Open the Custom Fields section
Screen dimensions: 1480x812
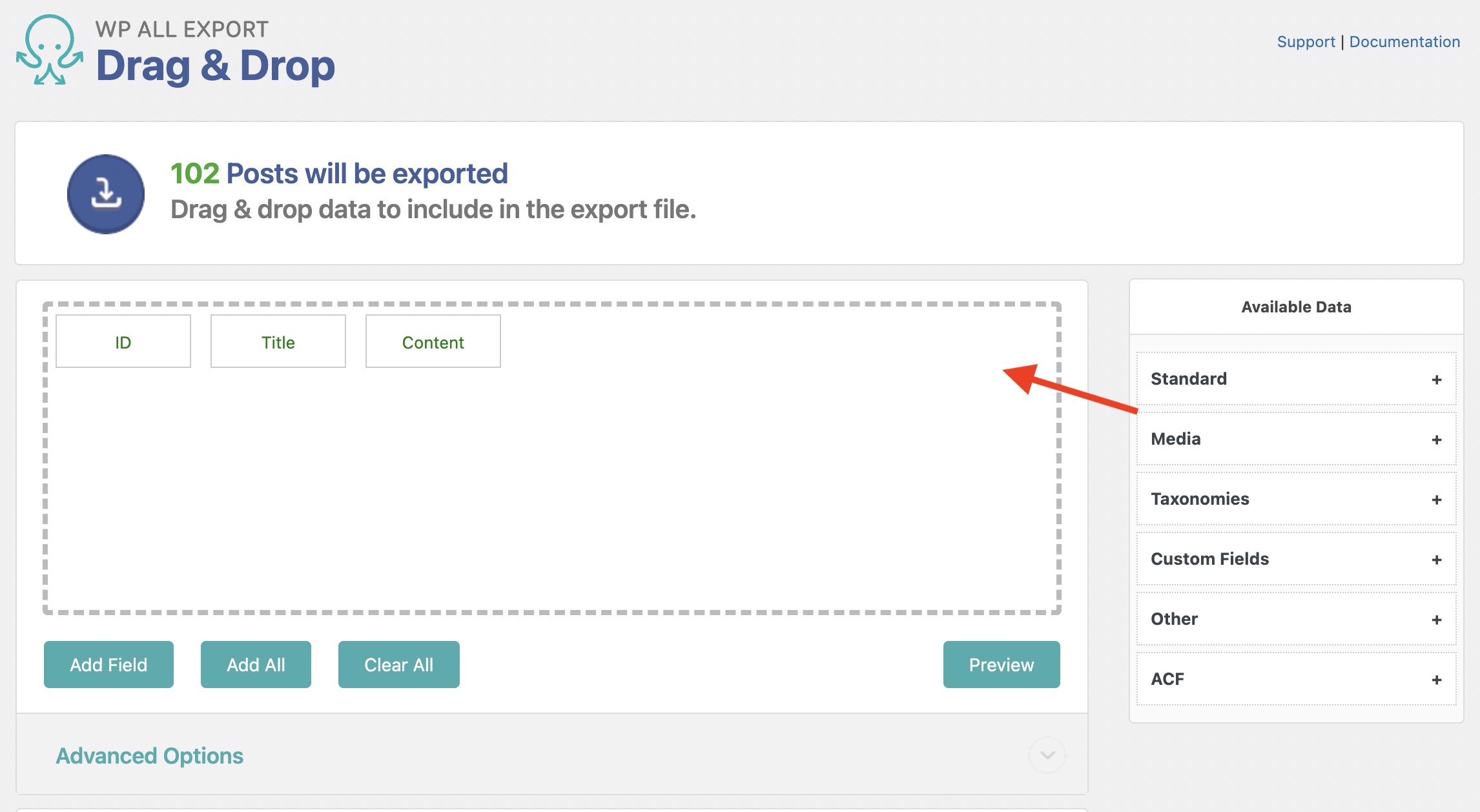point(1209,559)
